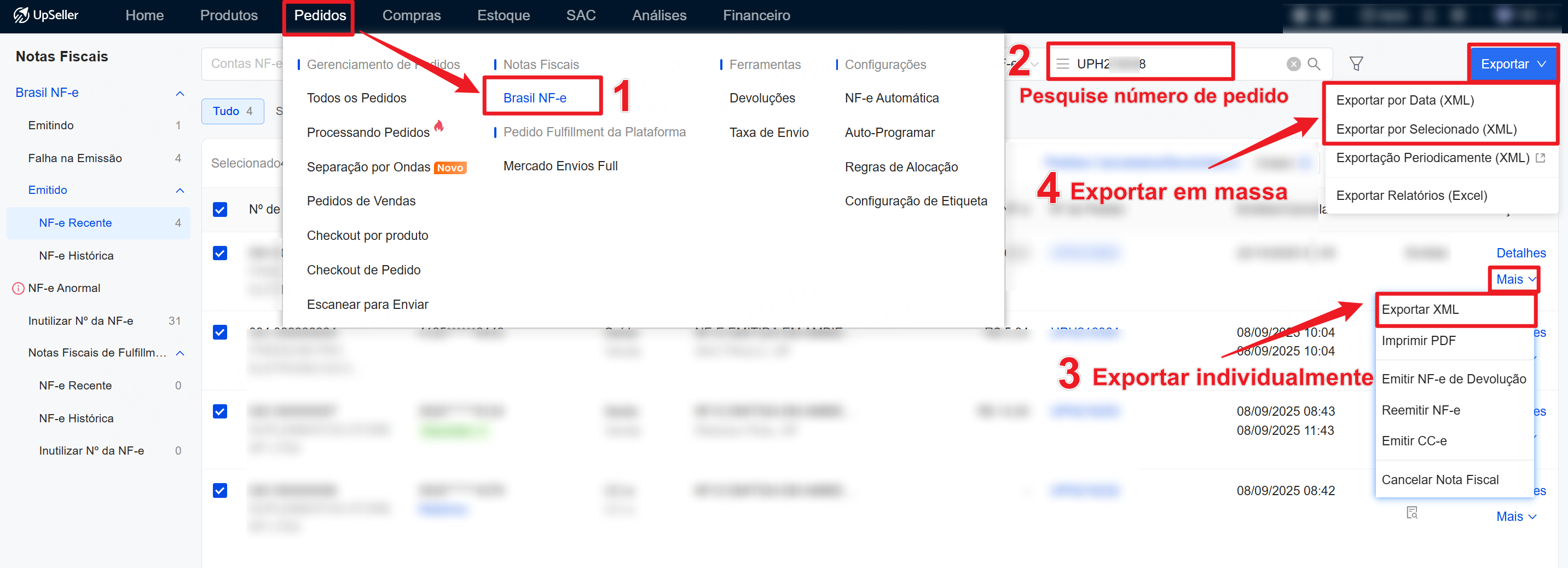
Task: Open external link icon for Exportação Periodicamente
Action: [1541, 158]
